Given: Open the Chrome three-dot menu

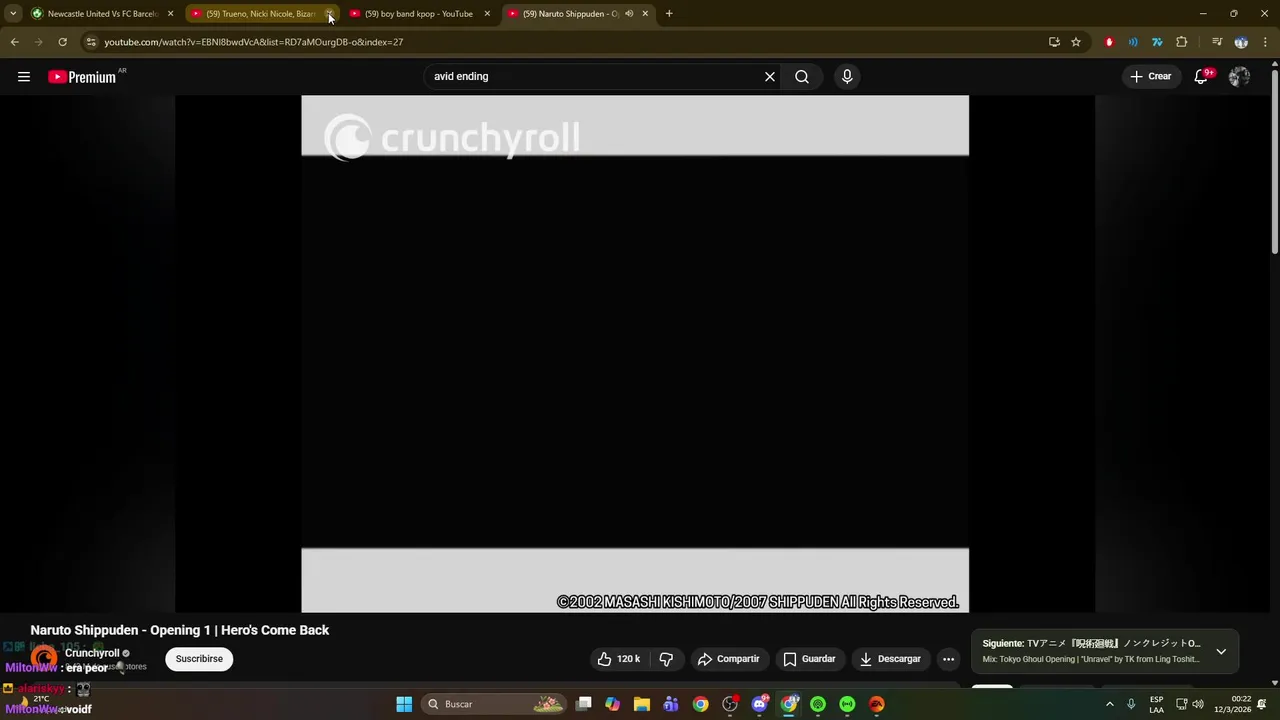Looking at the screenshot, I should (1265, 42).
